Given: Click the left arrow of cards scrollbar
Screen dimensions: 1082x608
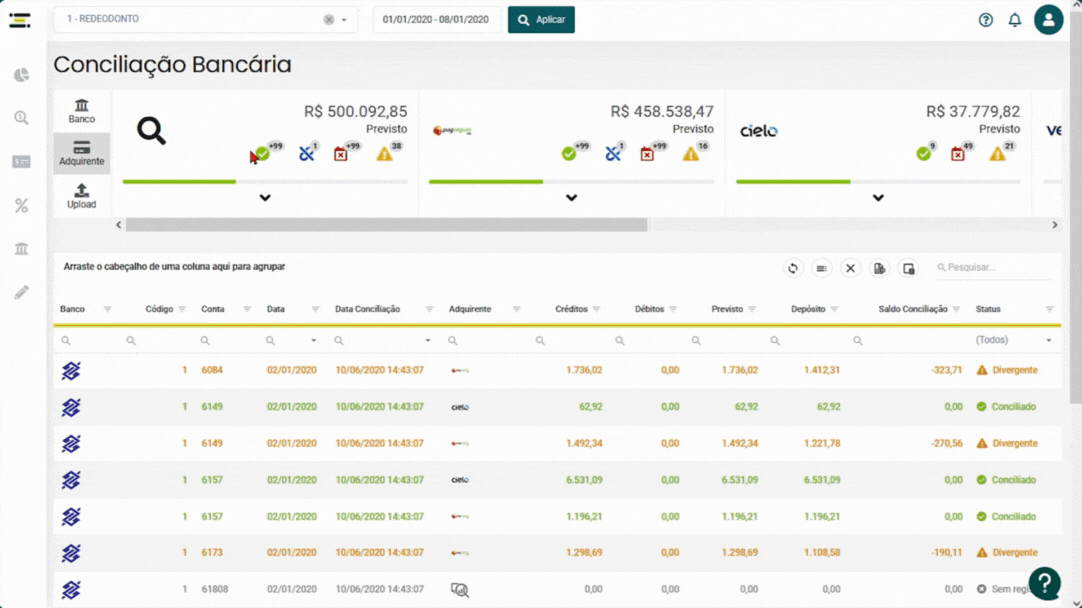Looking at the screenshot, I should pyautogui.click(x=119, y=225).
